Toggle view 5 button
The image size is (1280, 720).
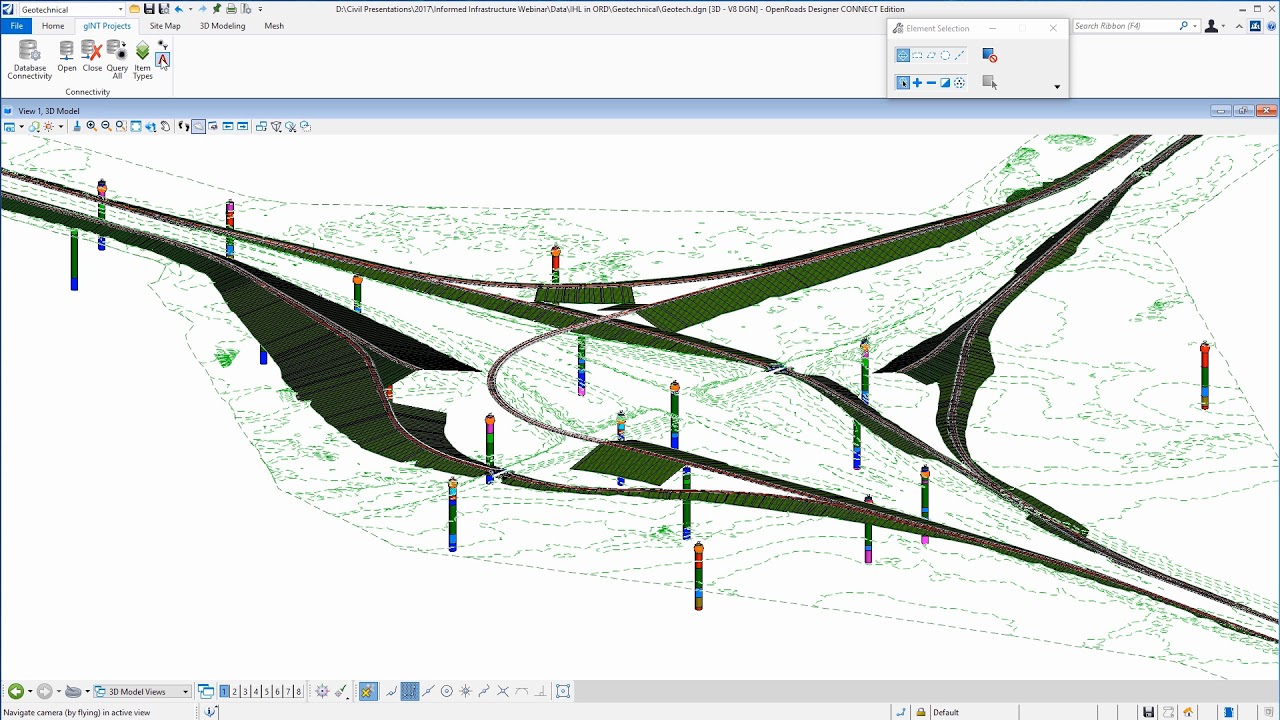266,691
